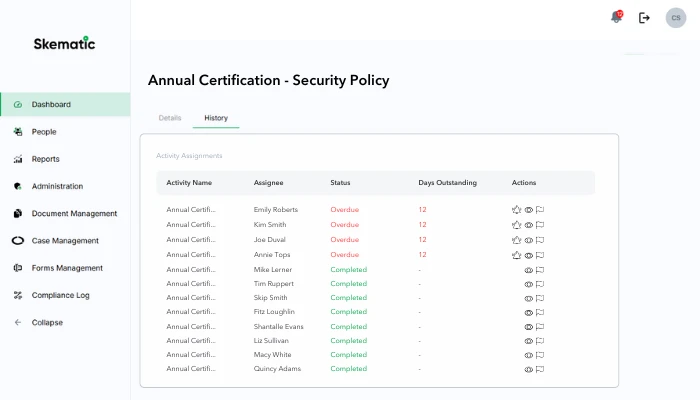Open the CS user avatar menu
Viewport: 700px width, 400px height.
click(x=675, y=17)
